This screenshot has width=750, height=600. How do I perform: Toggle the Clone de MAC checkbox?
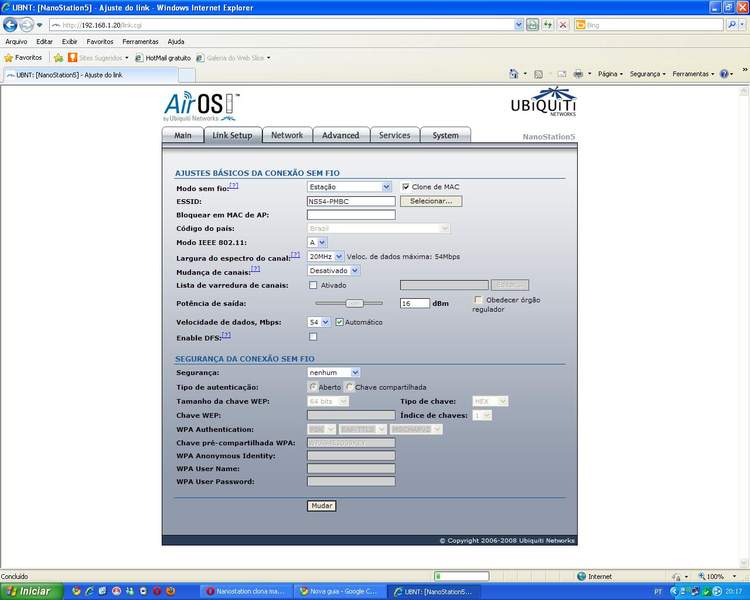pyautogui.click(x=406, y=187)
